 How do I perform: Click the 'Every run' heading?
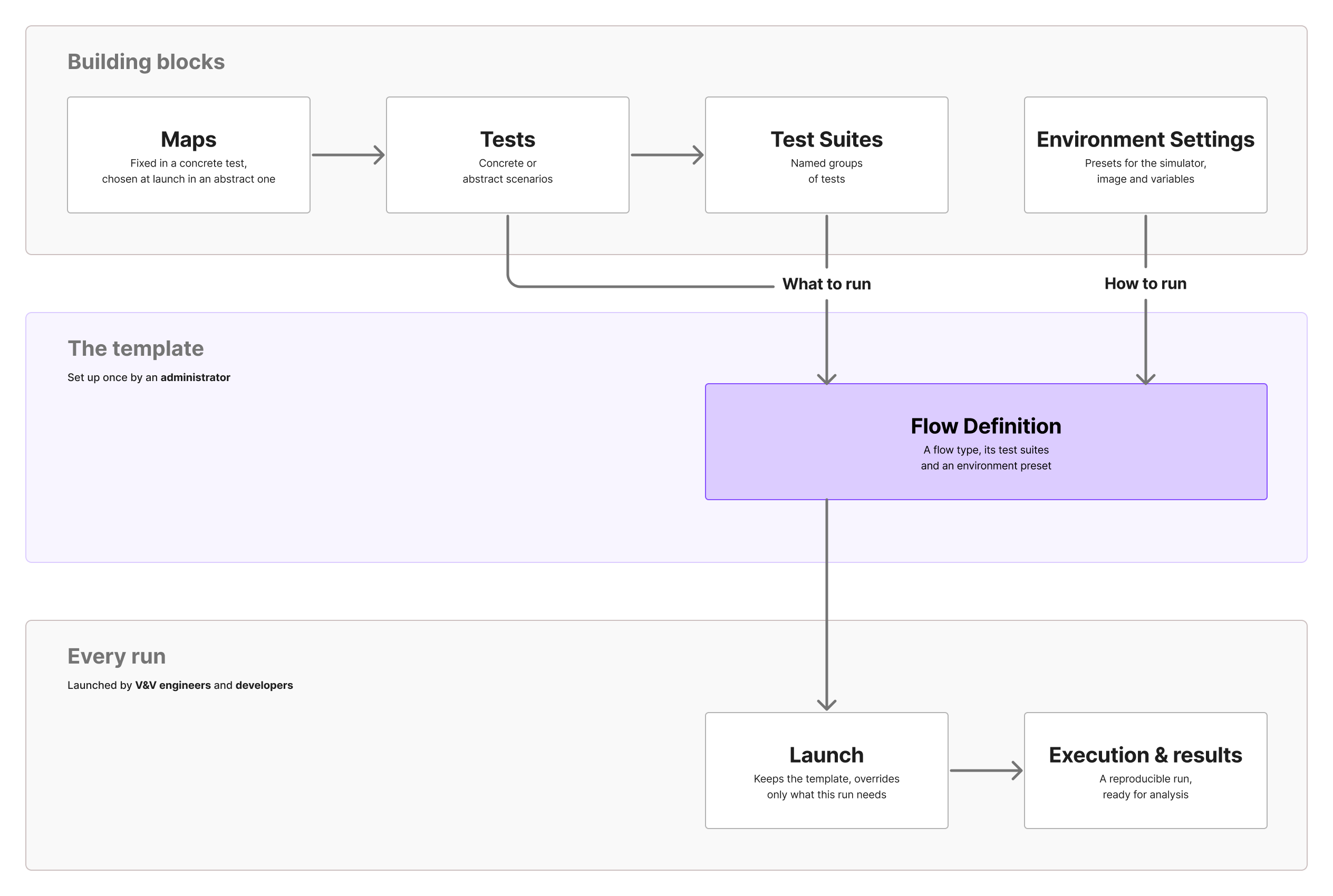click(117, 656)
